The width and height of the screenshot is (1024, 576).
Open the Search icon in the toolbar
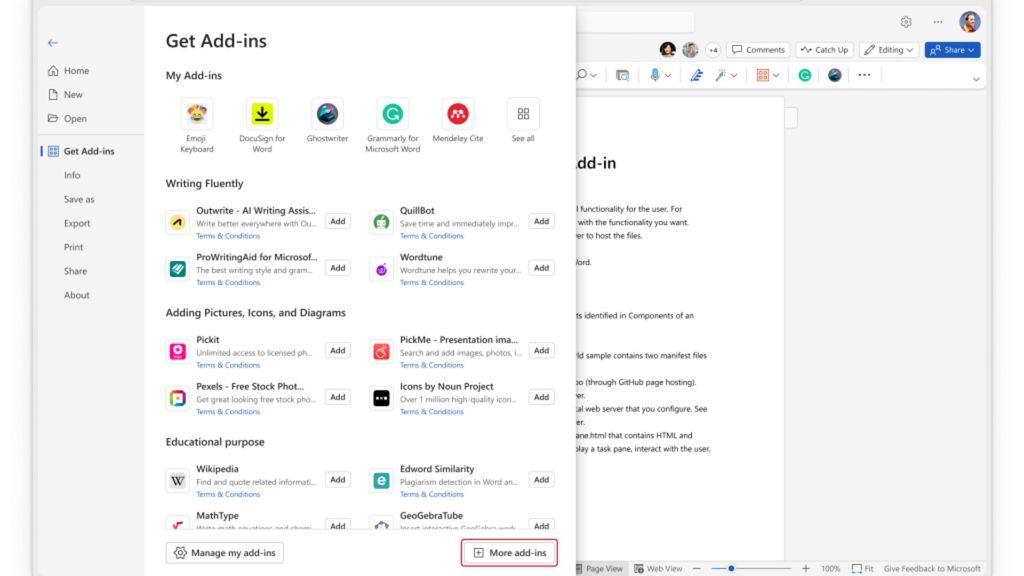[582, 74]
